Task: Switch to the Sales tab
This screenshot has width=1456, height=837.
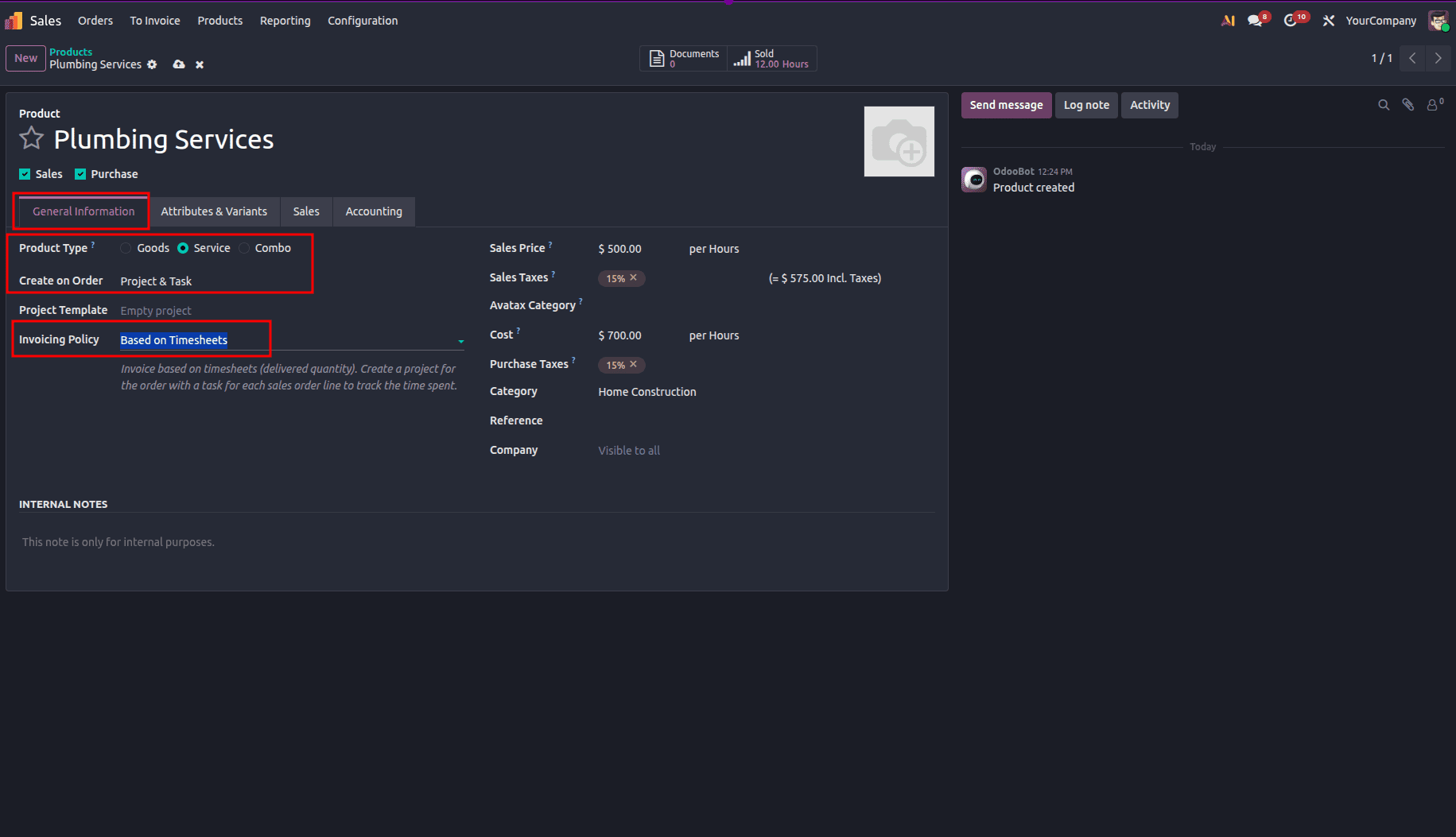Action: (x=306, y=211)
